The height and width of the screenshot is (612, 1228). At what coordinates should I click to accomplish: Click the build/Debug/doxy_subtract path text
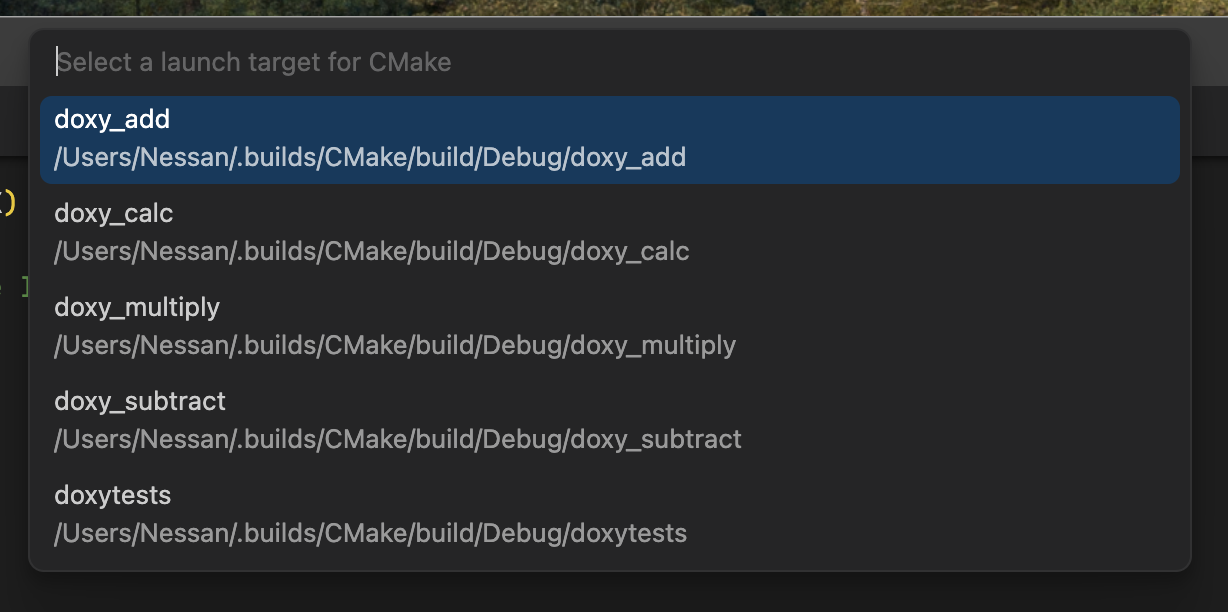(398, 440)
